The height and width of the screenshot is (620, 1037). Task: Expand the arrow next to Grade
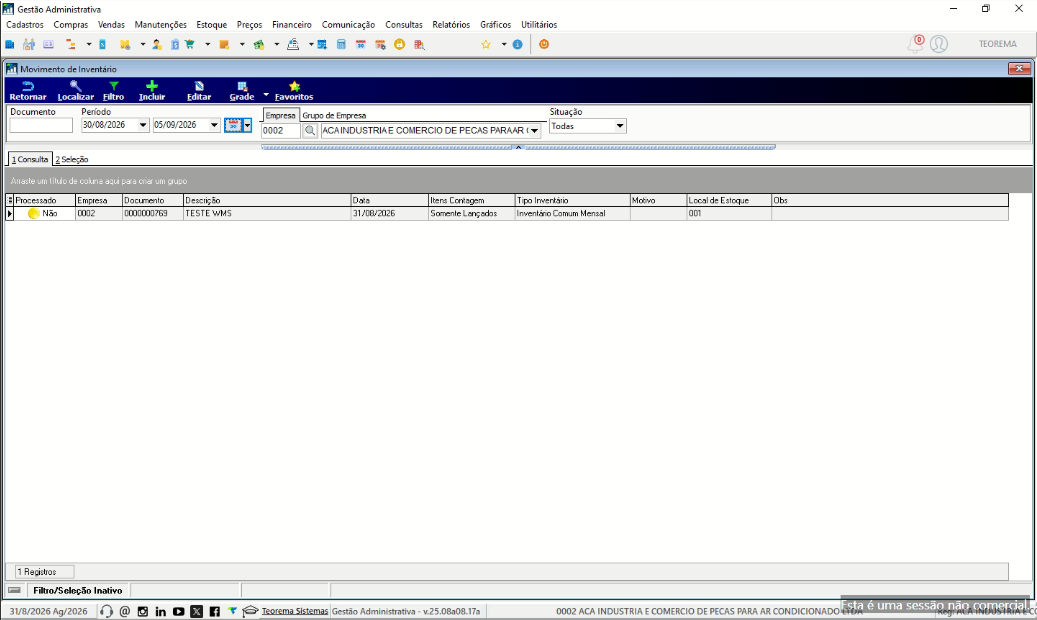[266, 94]
